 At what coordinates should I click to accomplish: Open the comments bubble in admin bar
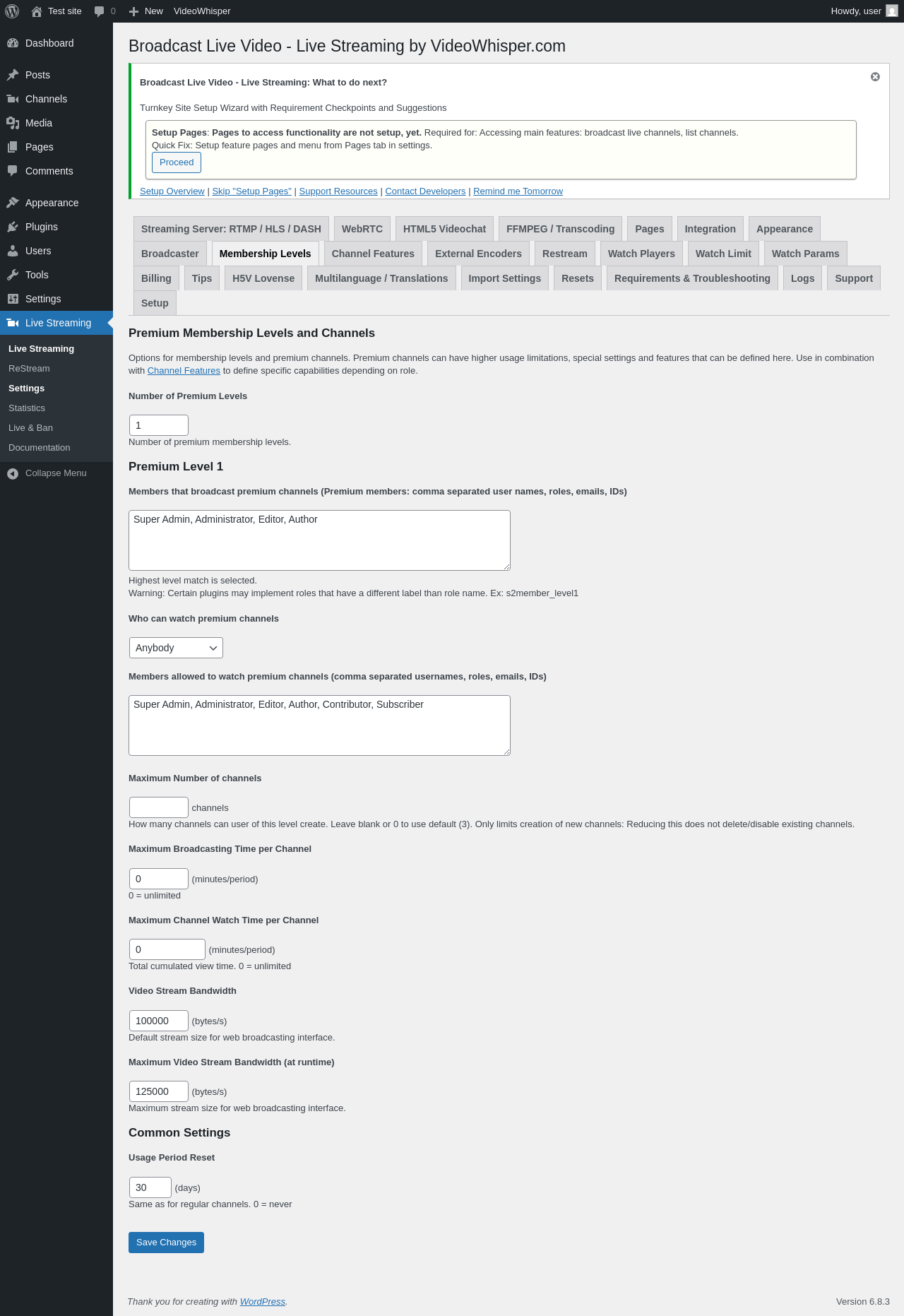[x=100, y=11]
